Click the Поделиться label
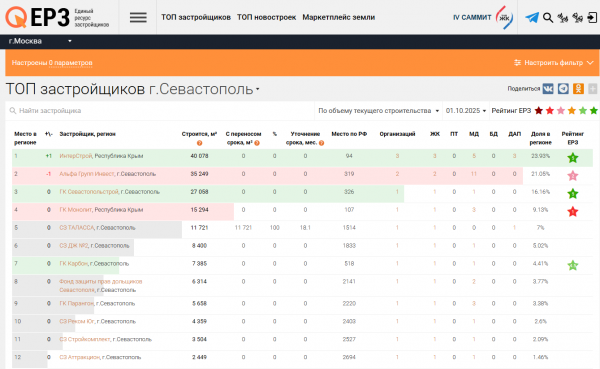This screenshot has height=369, width=600. tap(523, 89)
